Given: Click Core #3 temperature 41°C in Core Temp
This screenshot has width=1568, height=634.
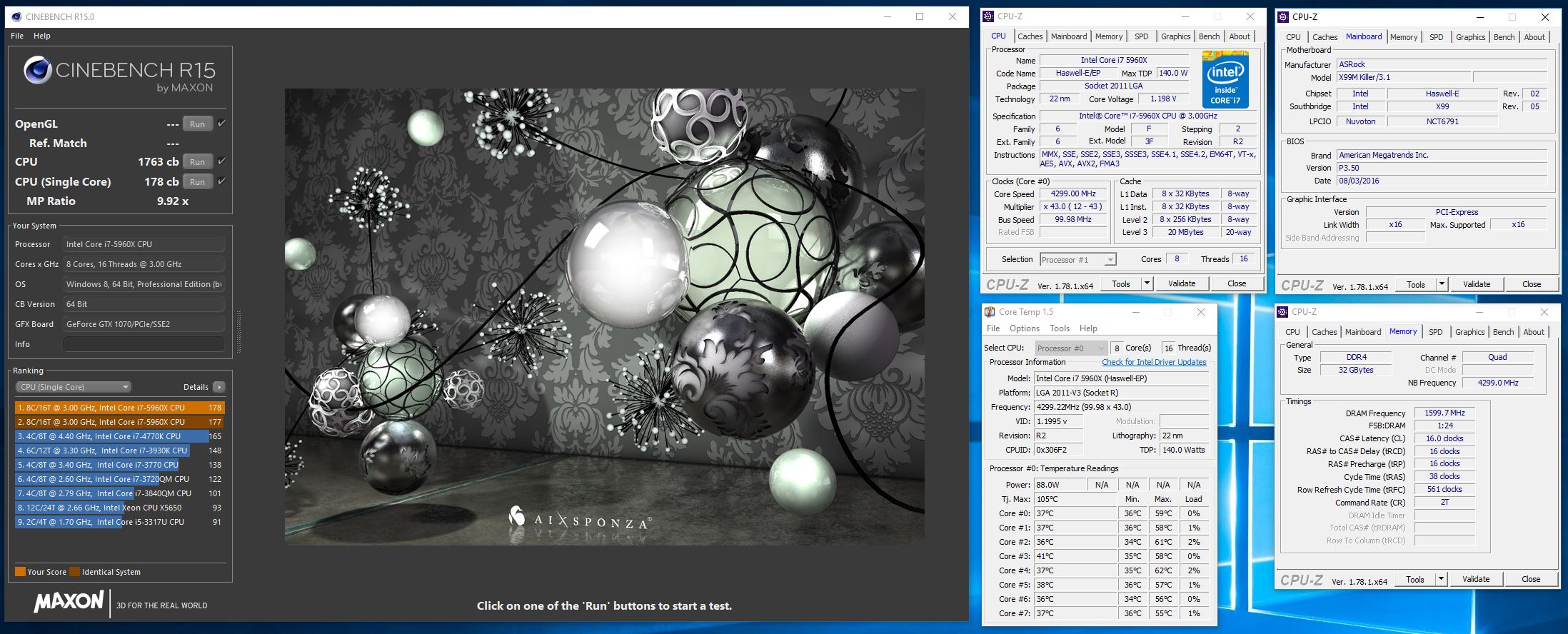Looking at the screenshot, I should [x=1076, y=556].
